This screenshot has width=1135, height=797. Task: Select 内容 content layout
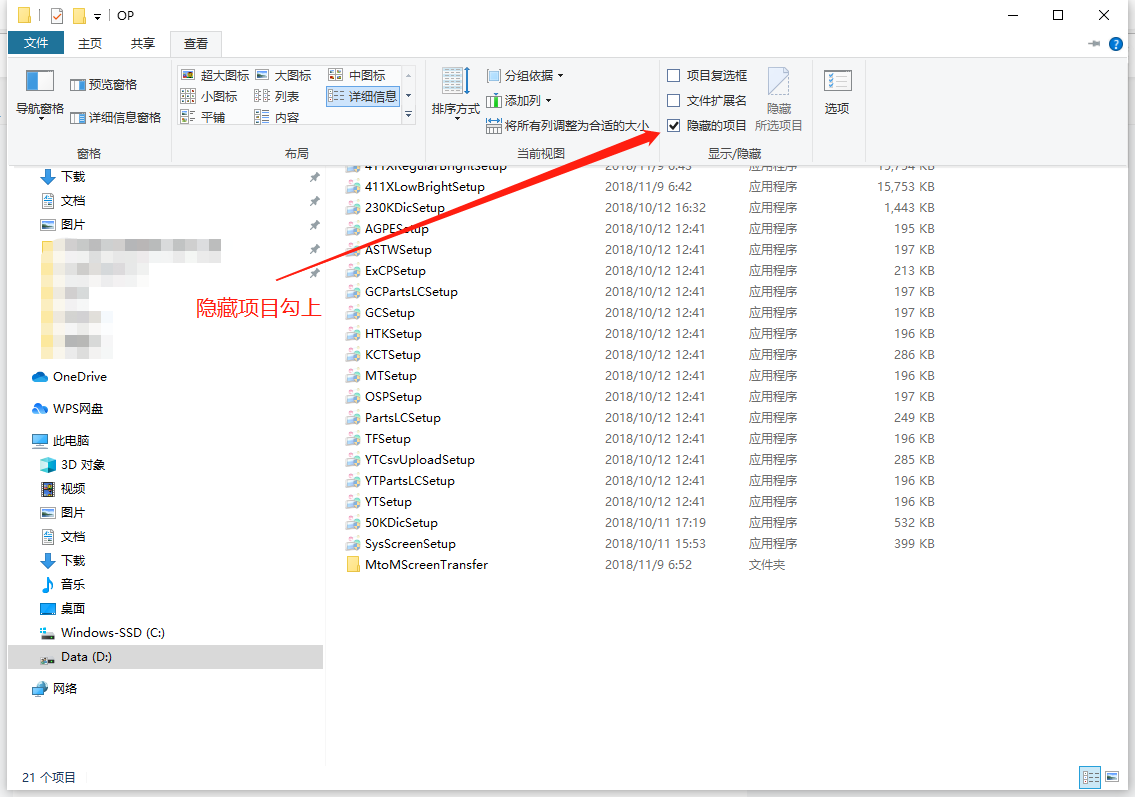click(x=277, y=117)
